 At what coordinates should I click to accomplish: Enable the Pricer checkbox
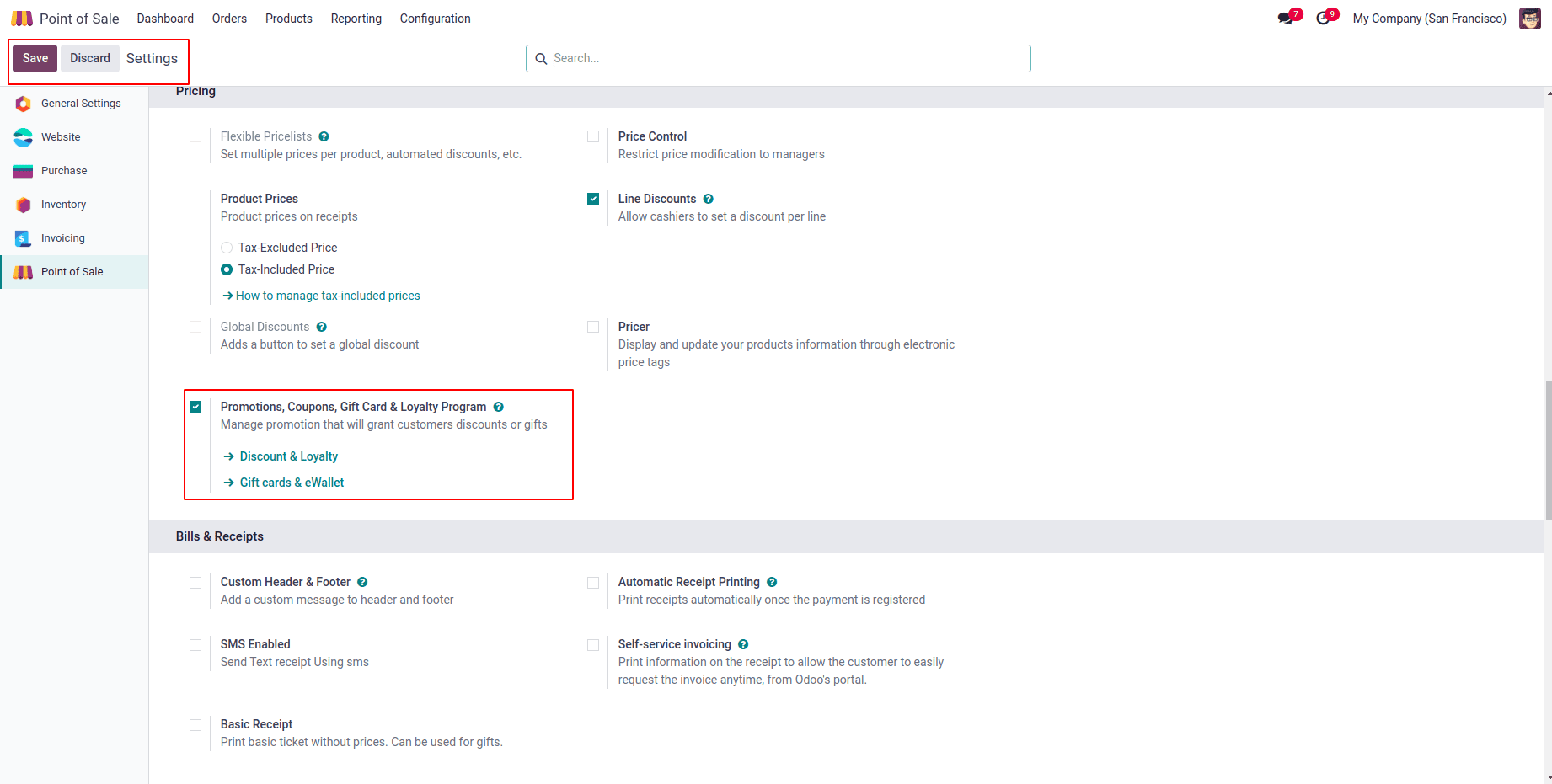click(593, 327)
